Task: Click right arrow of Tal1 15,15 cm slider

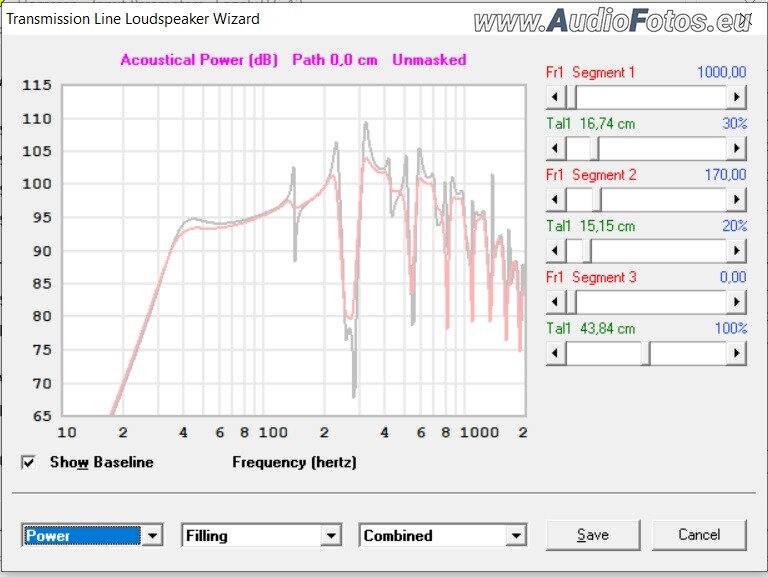Action: click(736, 251)
